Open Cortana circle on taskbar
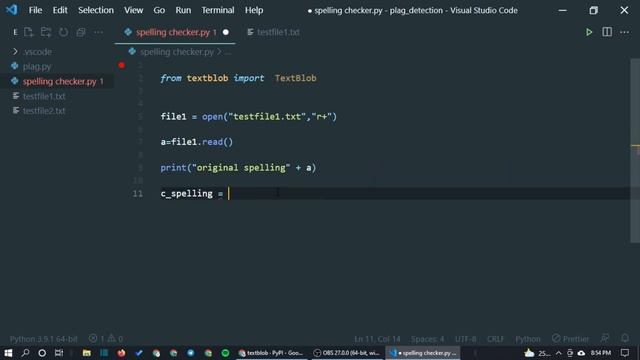640x360 pixels. pos(42,353)
